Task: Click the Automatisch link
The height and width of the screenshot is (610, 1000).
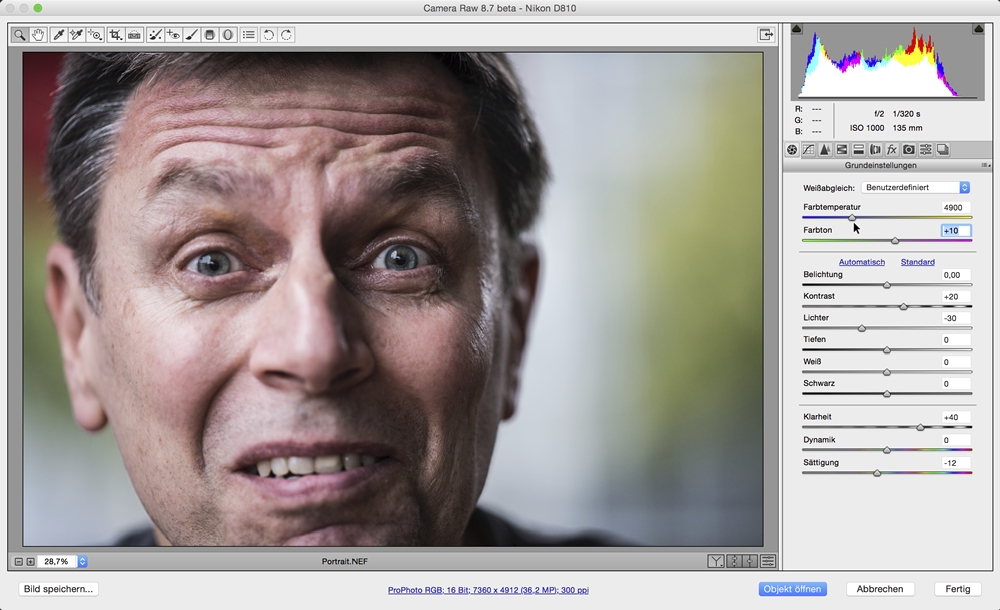Action: click(x=861, y=262)
